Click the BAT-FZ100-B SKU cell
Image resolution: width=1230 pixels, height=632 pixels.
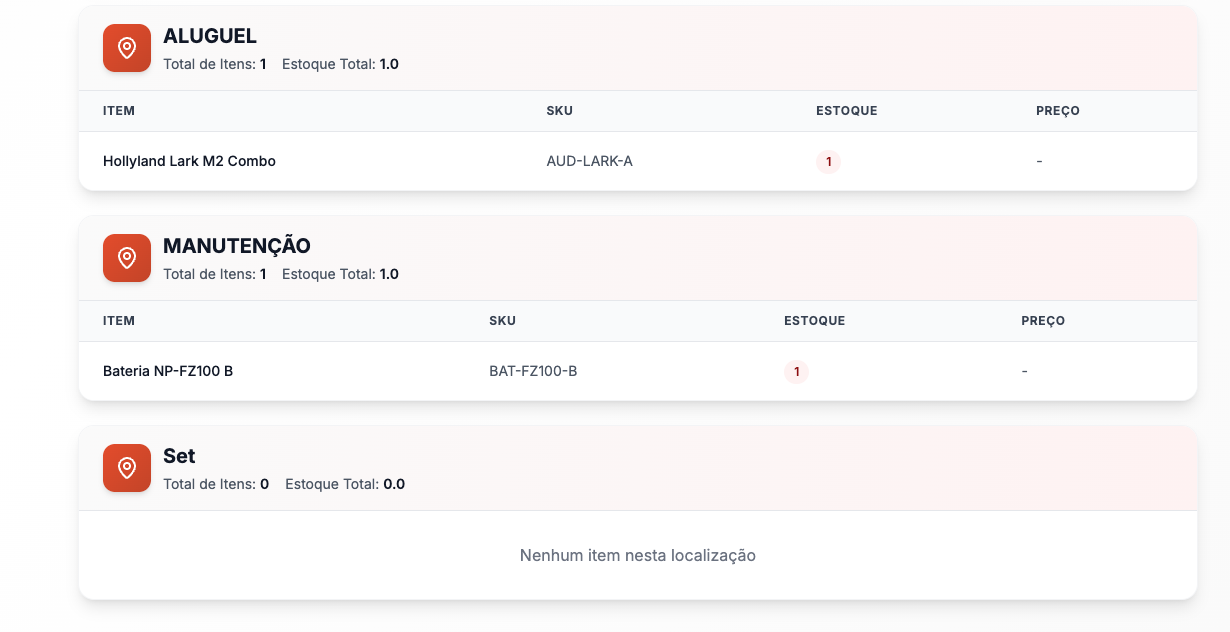(533, 371)
